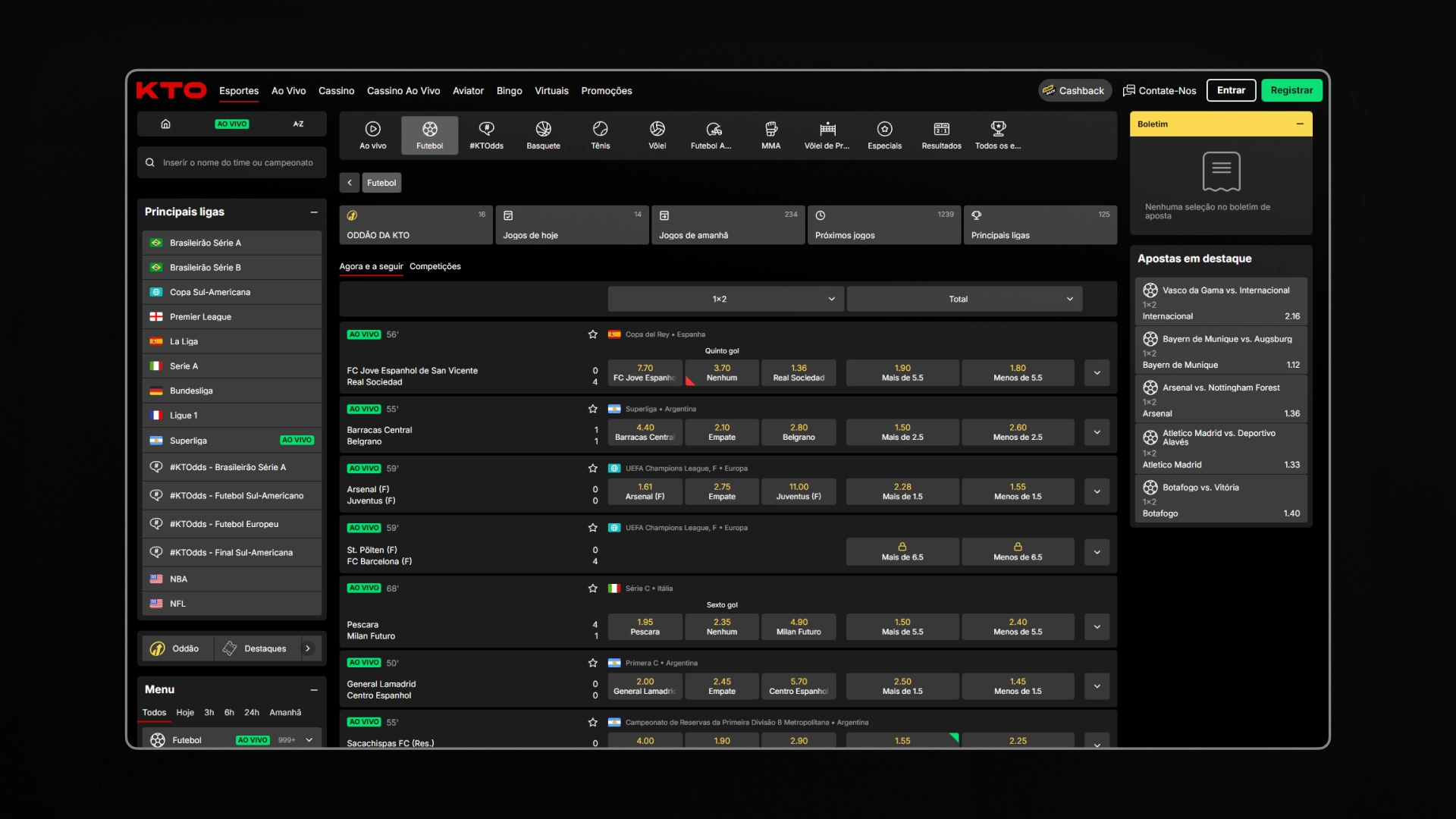Toggle the AO VIVO filter in the sidebar
Image resolution: width=1456 pixels, height=819 pixels.
232,124
